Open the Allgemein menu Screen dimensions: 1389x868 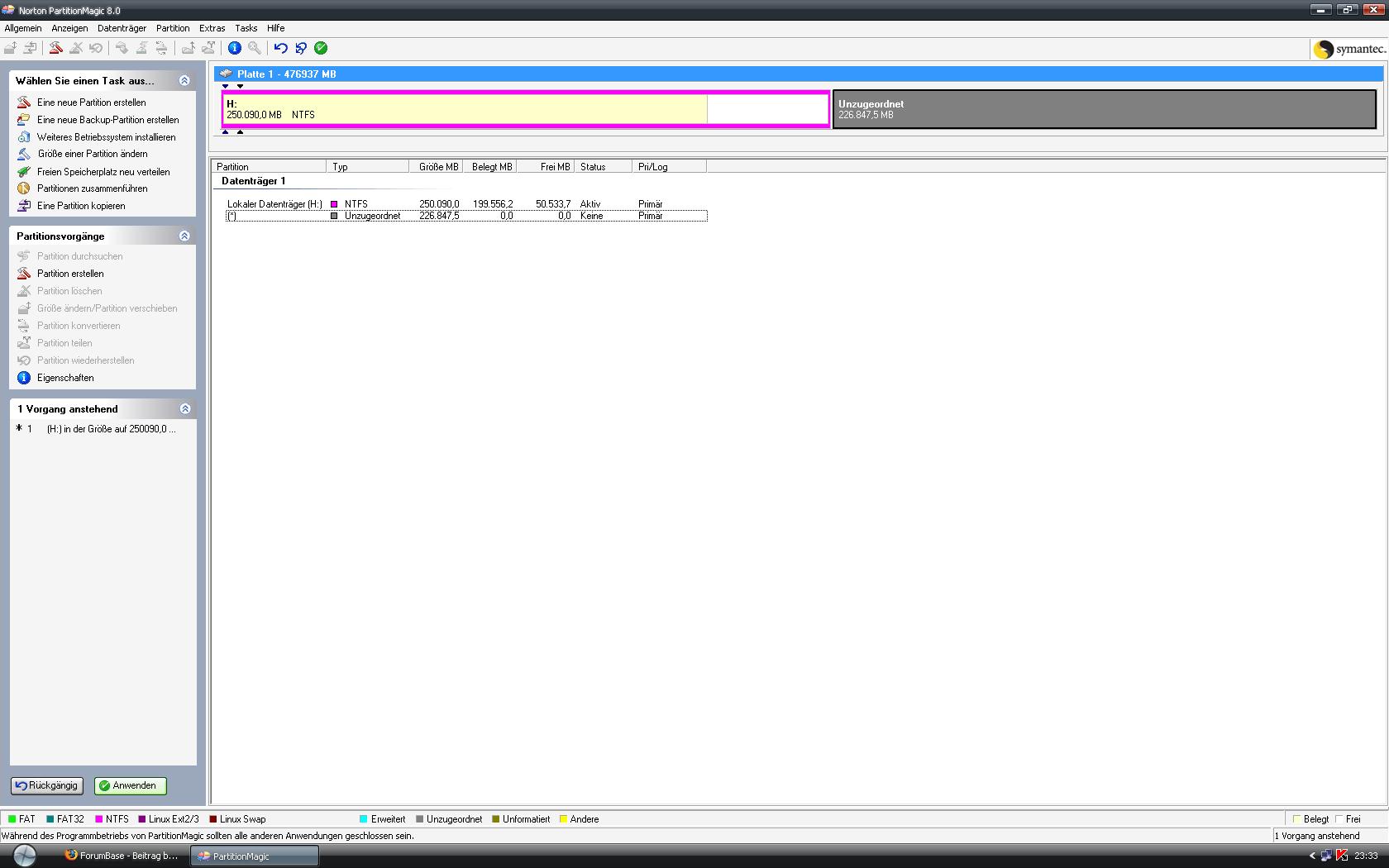click(x=23, y=28)
